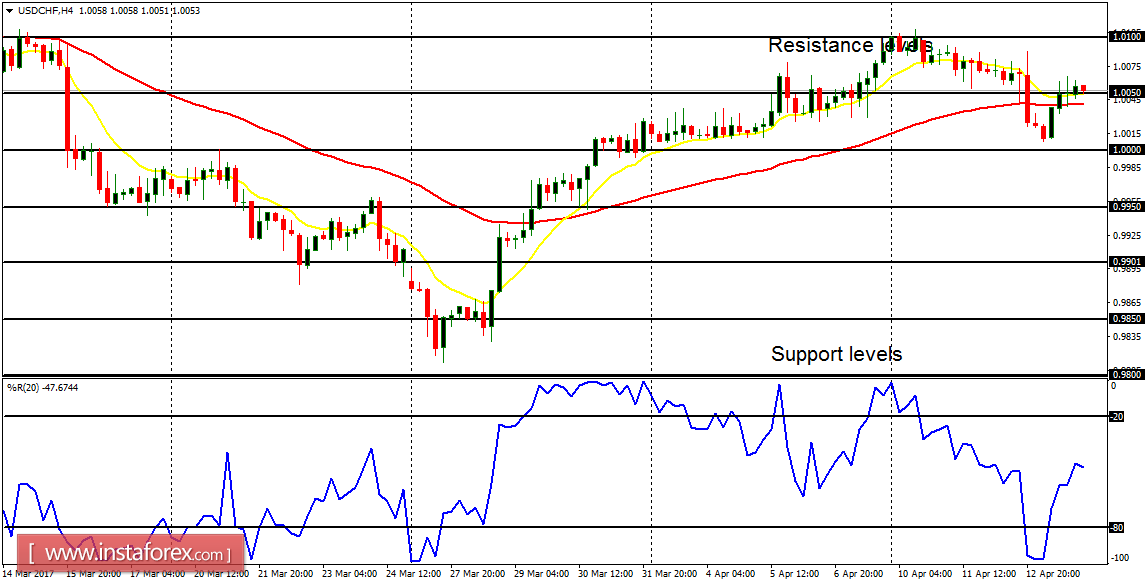Image resolution: width=1147 pixels, height=585 pixels.
Task: Click the %R(20) -47.6744 indicator label
Action: pos(42,388)
